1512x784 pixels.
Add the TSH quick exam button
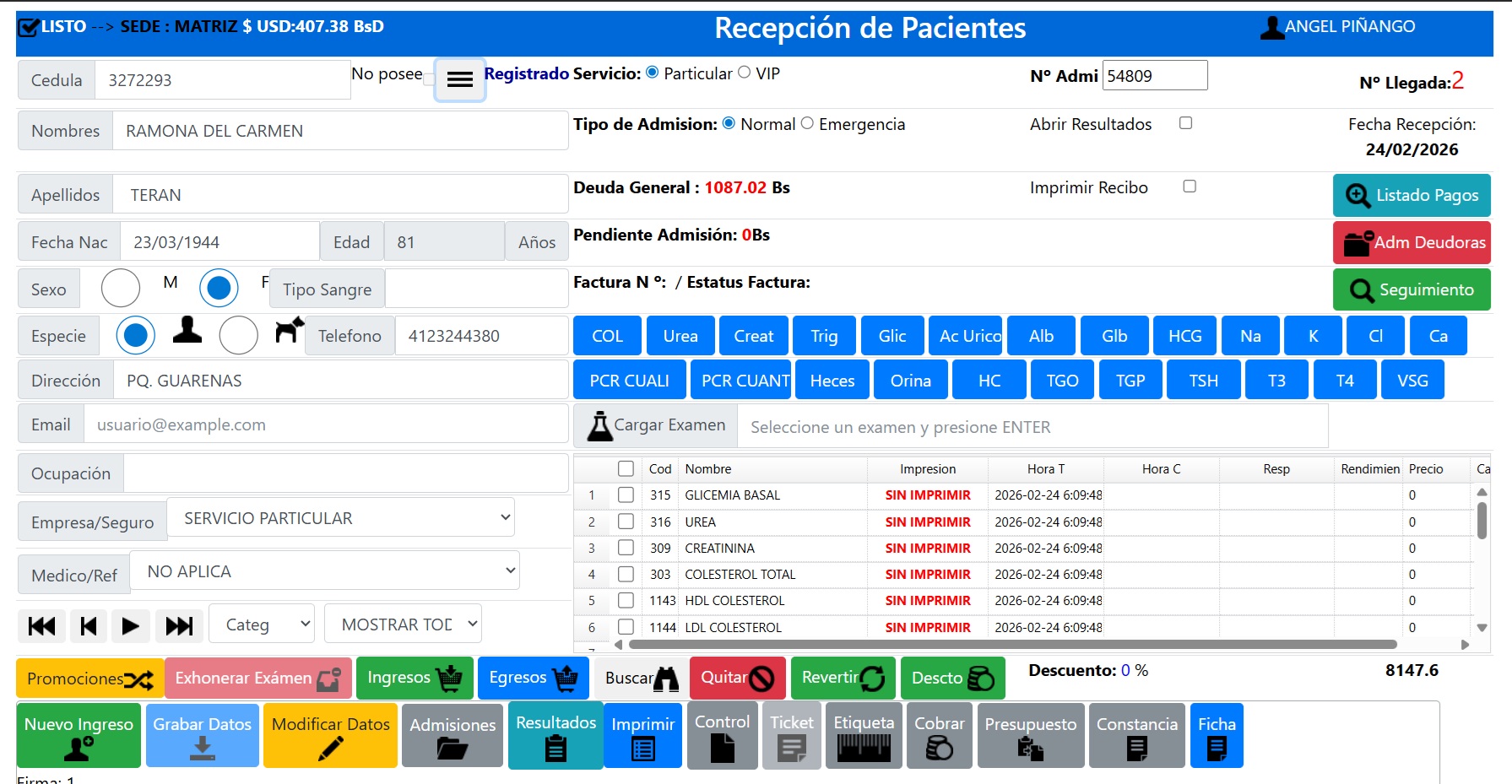pyautogui.click(x=1203, y=381)
